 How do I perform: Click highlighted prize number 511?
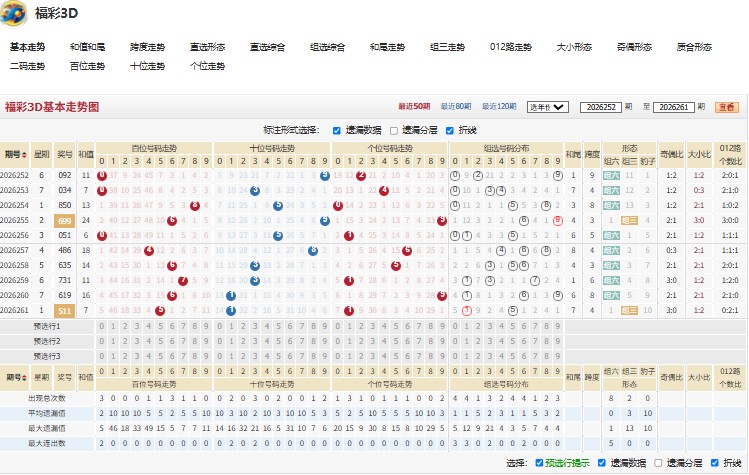pos(64,311)
